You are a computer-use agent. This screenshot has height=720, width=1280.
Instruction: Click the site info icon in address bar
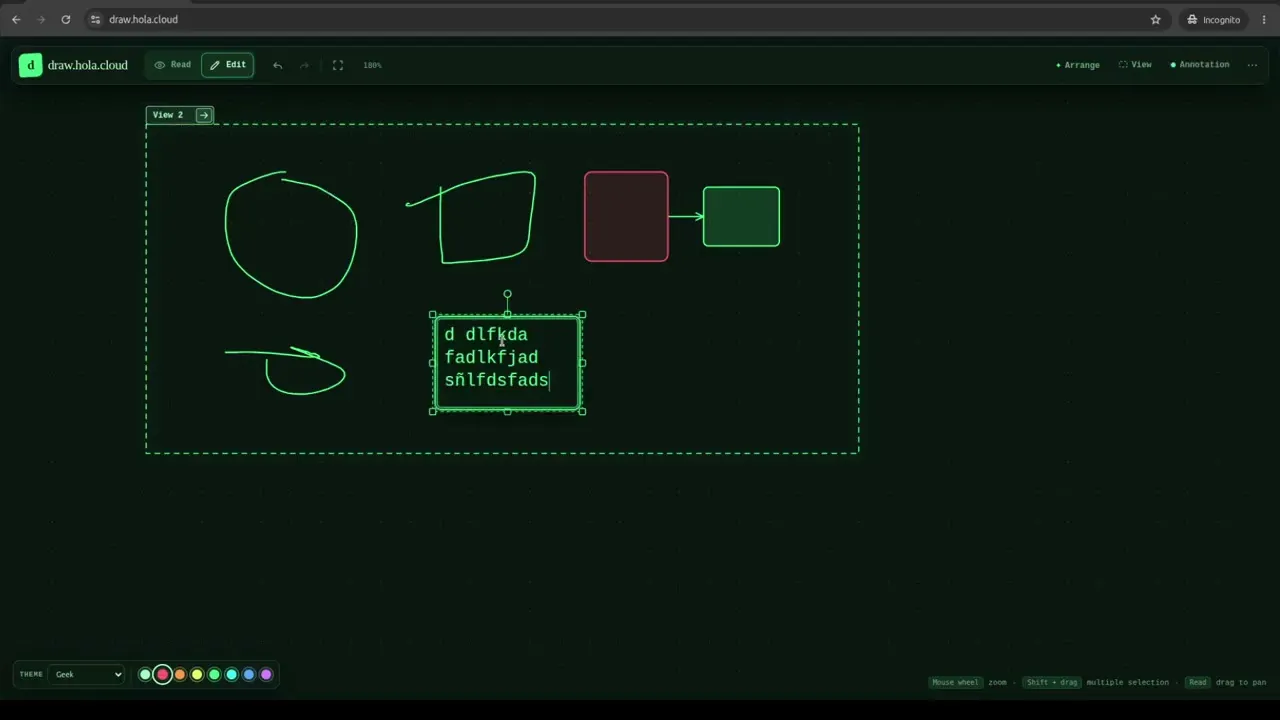[96, 19]
